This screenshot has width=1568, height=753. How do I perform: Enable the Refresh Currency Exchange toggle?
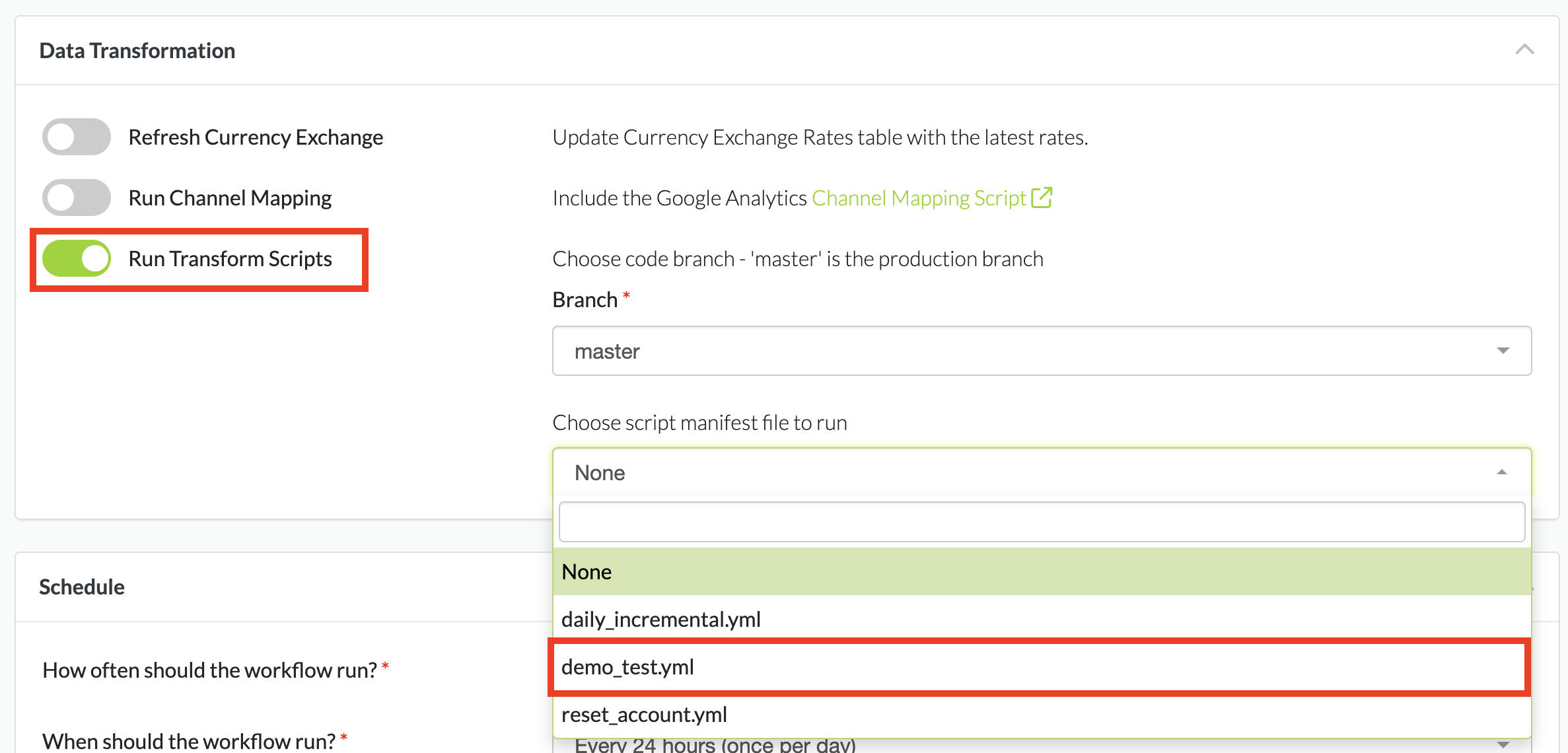point(77,137)
